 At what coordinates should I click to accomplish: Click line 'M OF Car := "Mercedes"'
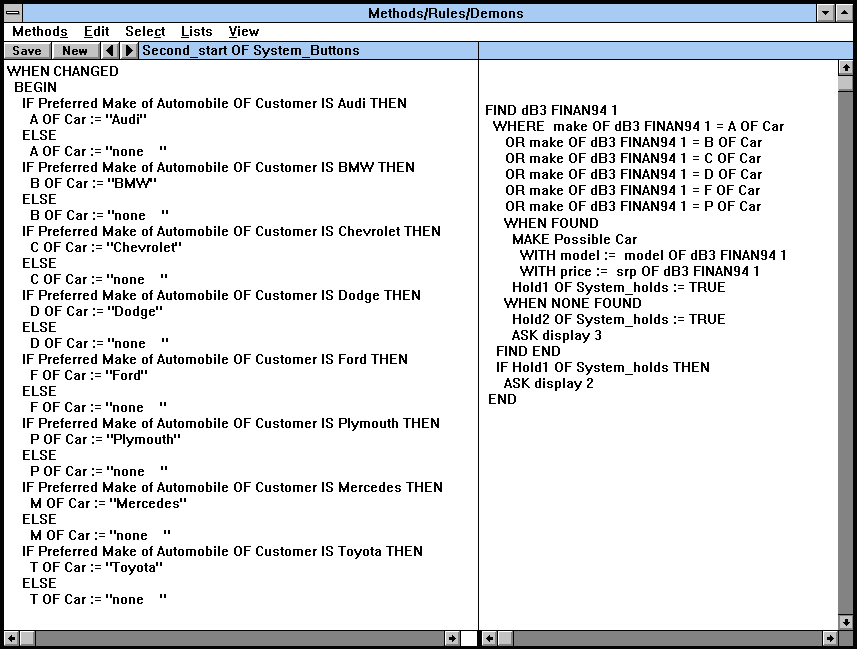(108, 503)
